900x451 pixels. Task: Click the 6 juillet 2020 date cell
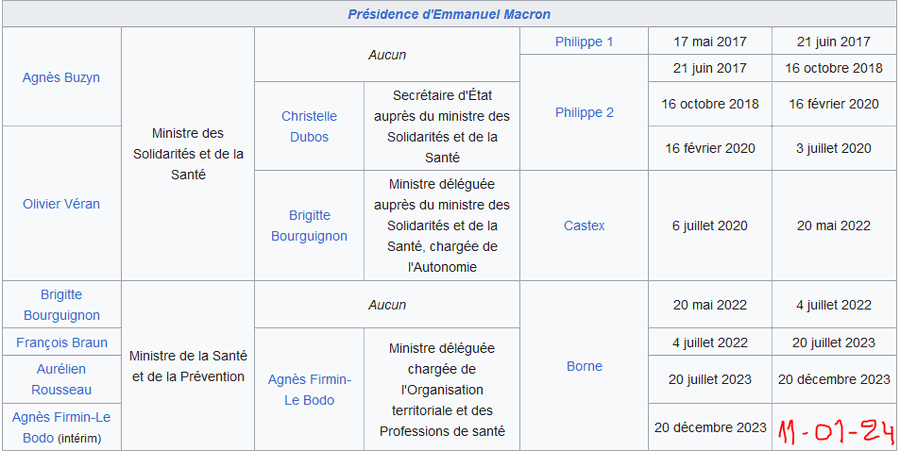point(709,225)
